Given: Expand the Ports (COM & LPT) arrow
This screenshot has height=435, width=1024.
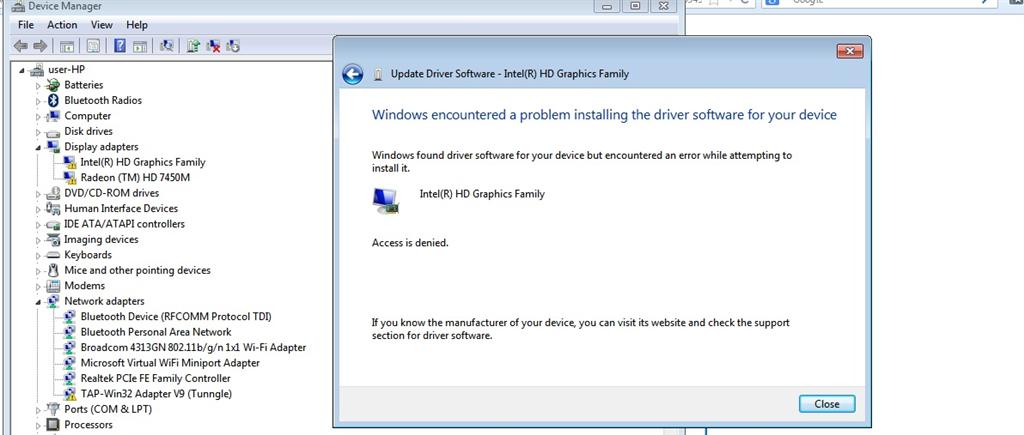Looking at the screenshot, I should (x=39, y=410).
